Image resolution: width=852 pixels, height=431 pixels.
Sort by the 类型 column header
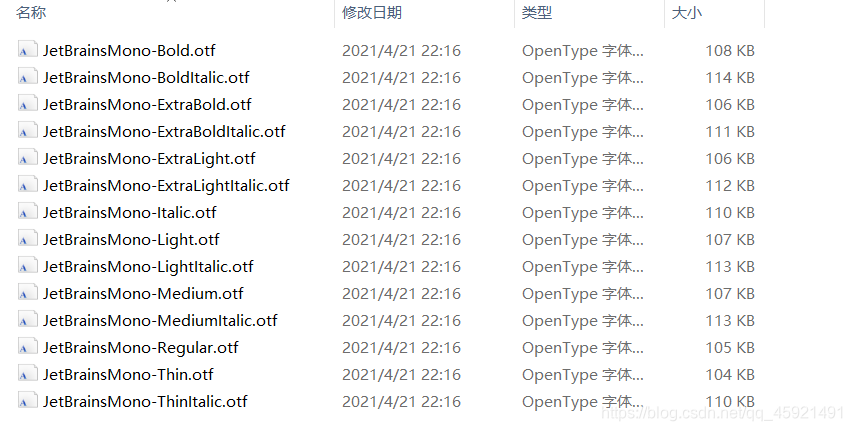coord(537,13)
